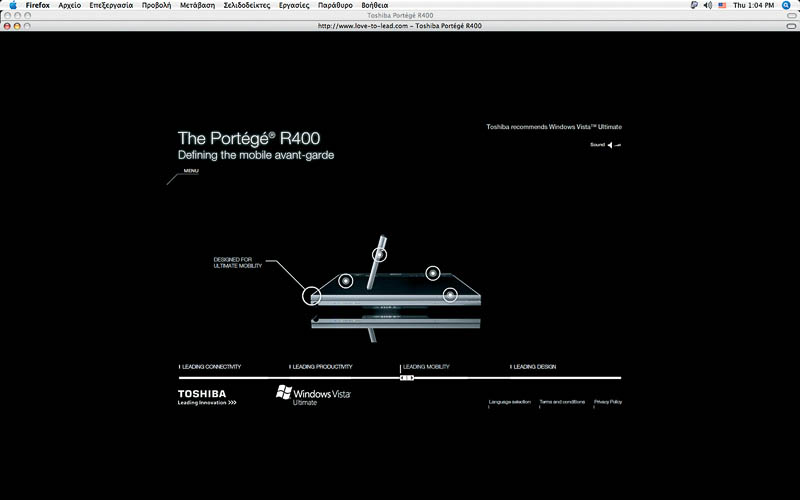Click the timeline slider handle
Screen dimensions: 800x500
407,378
